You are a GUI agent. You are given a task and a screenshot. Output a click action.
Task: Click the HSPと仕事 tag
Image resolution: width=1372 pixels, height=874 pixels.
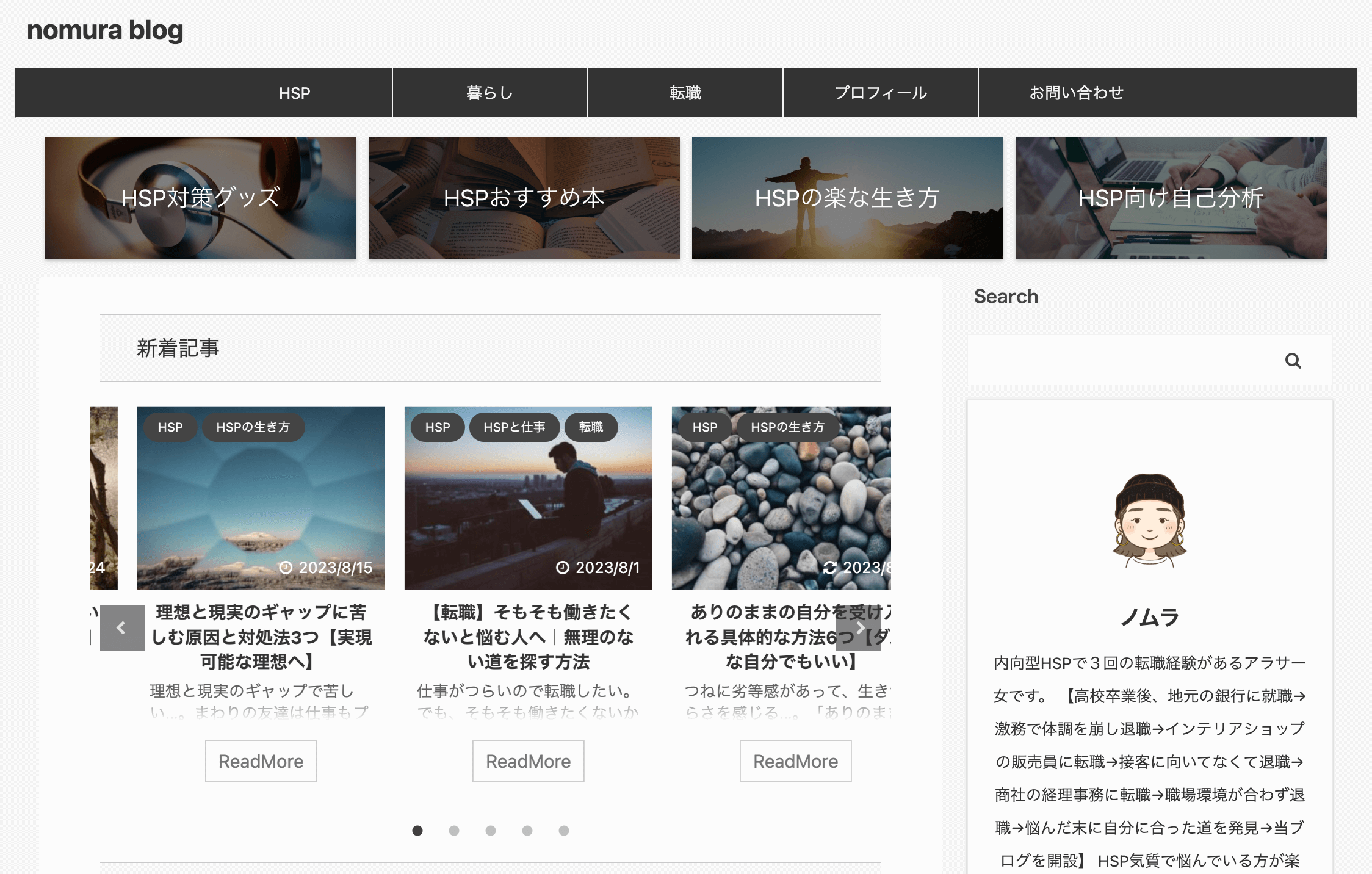click(514, 427)
